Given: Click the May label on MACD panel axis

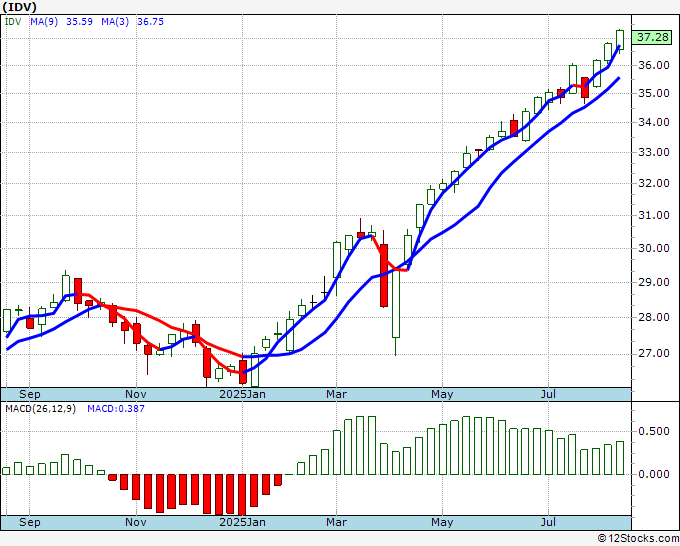Looking at the screenshot, I should pos(442,522).
